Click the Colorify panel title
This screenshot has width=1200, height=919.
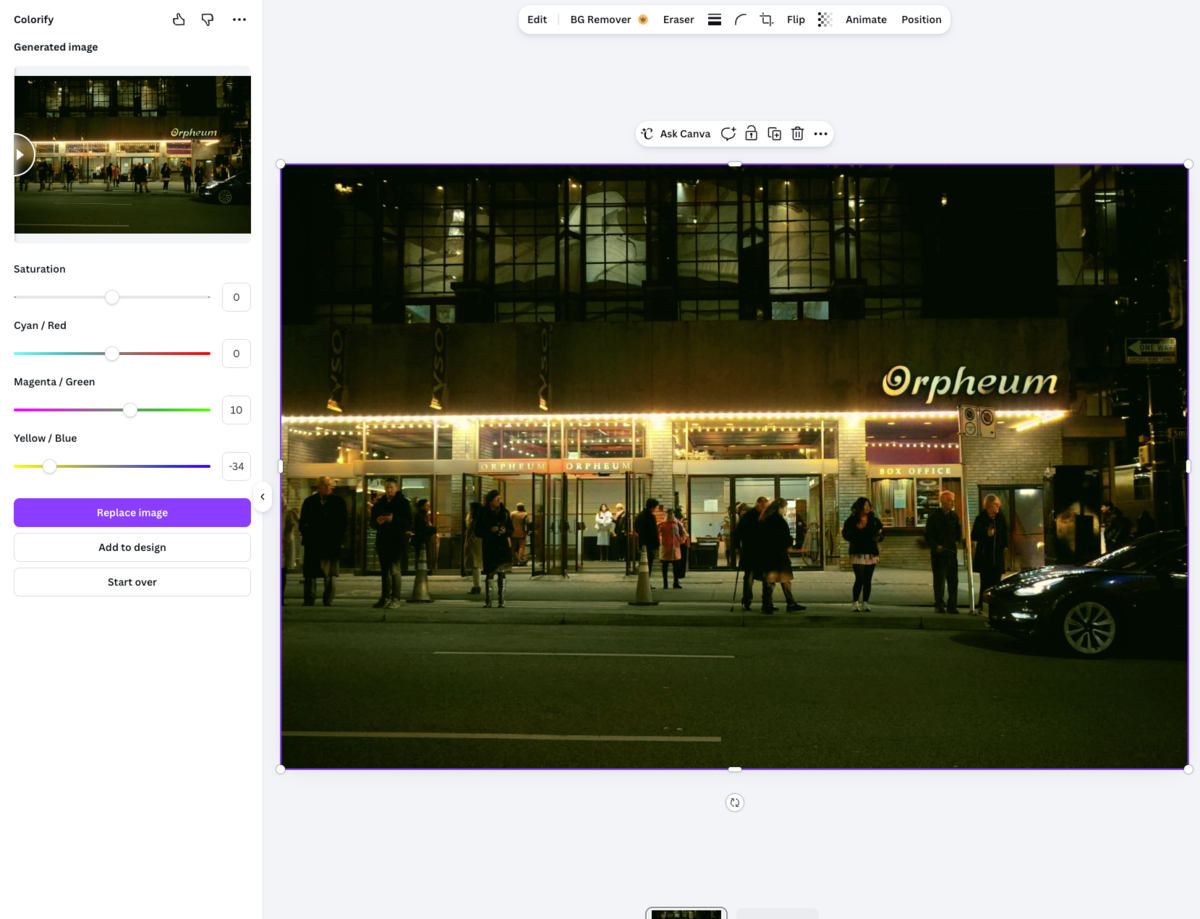point(34,19)
